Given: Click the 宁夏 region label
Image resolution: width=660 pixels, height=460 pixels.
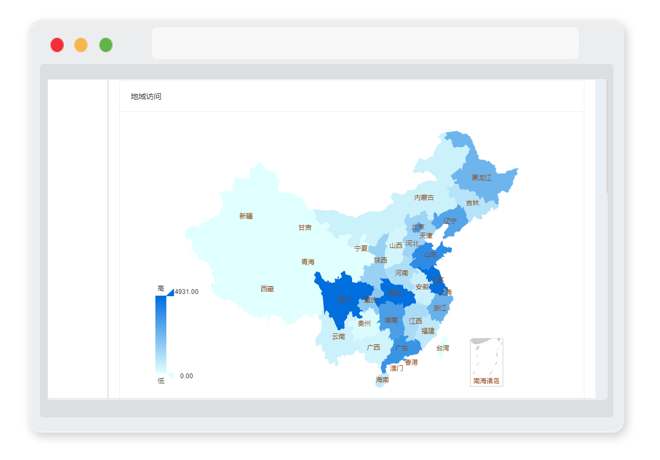Looking at the screenshot, I should point(361,248).
